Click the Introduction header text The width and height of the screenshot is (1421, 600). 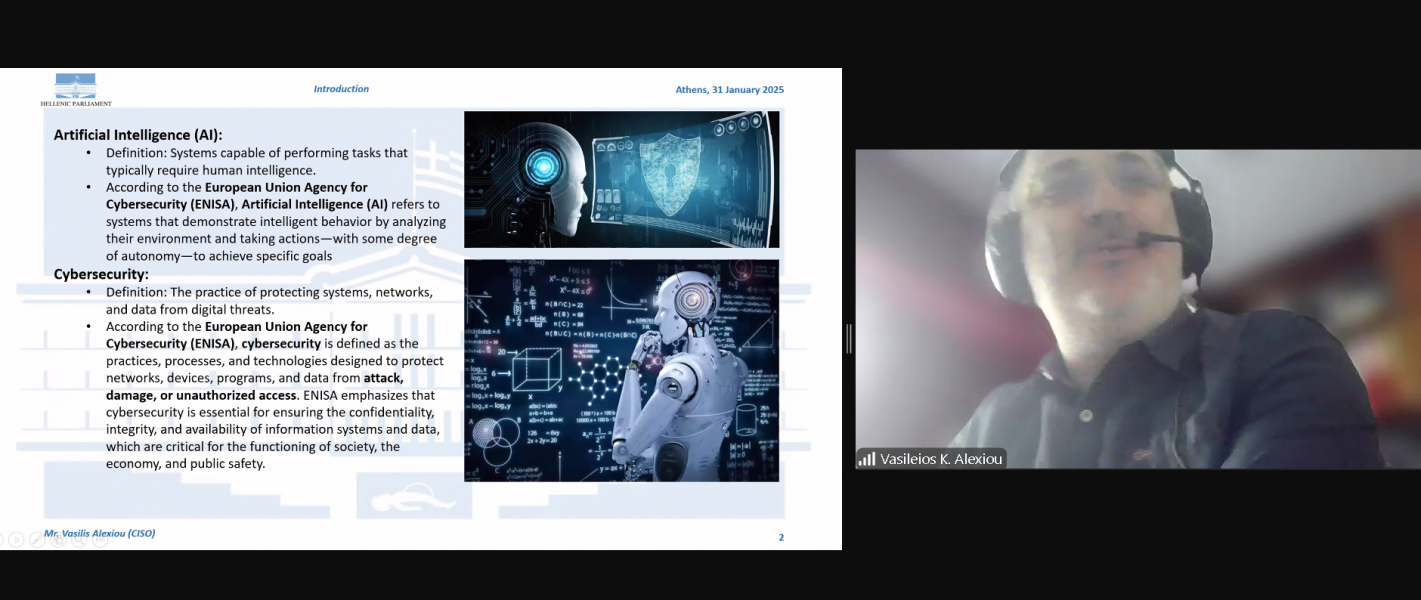(341, 89)
